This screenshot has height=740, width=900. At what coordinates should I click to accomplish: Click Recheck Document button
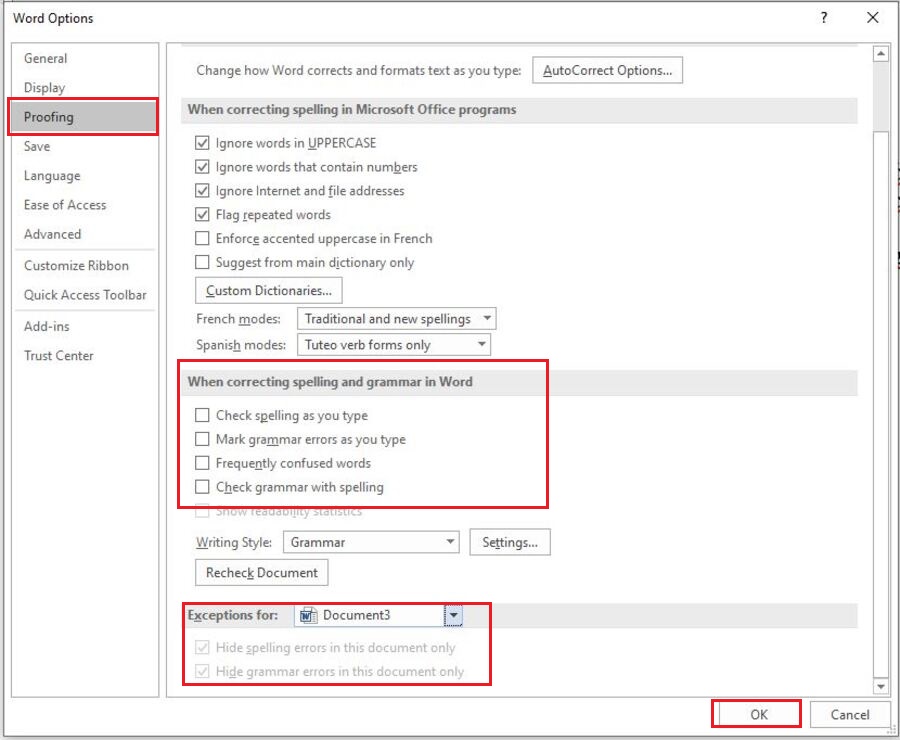(x=262, y=573)
